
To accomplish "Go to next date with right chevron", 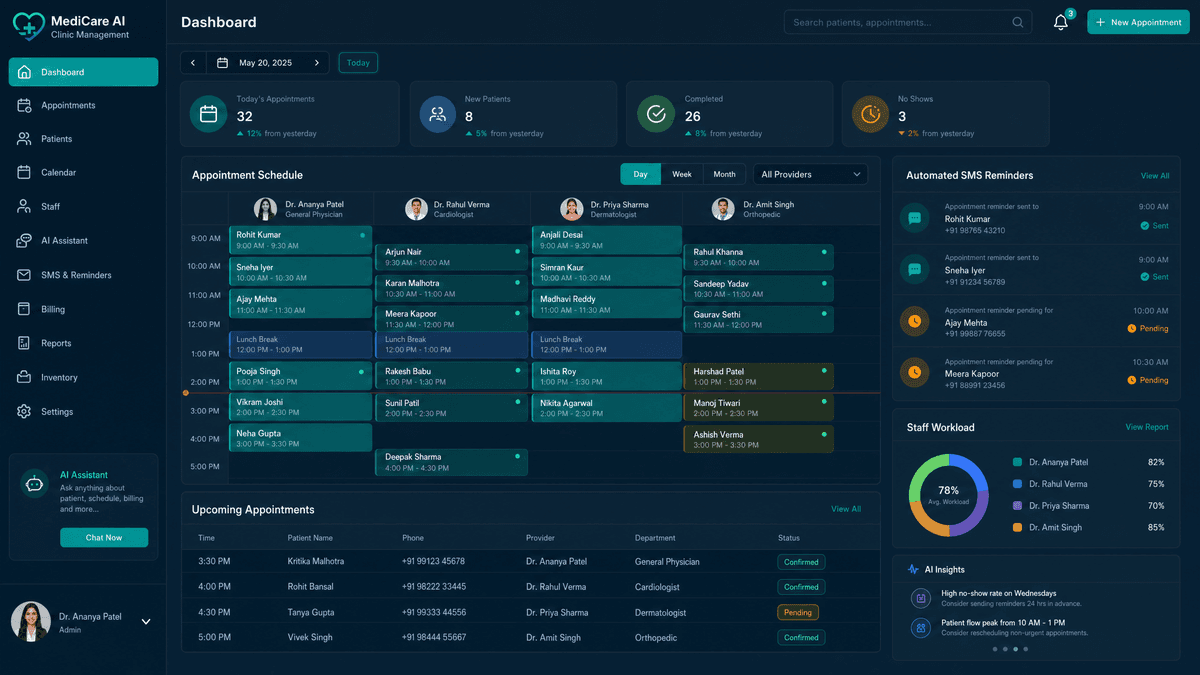I will tap(317, 63).
